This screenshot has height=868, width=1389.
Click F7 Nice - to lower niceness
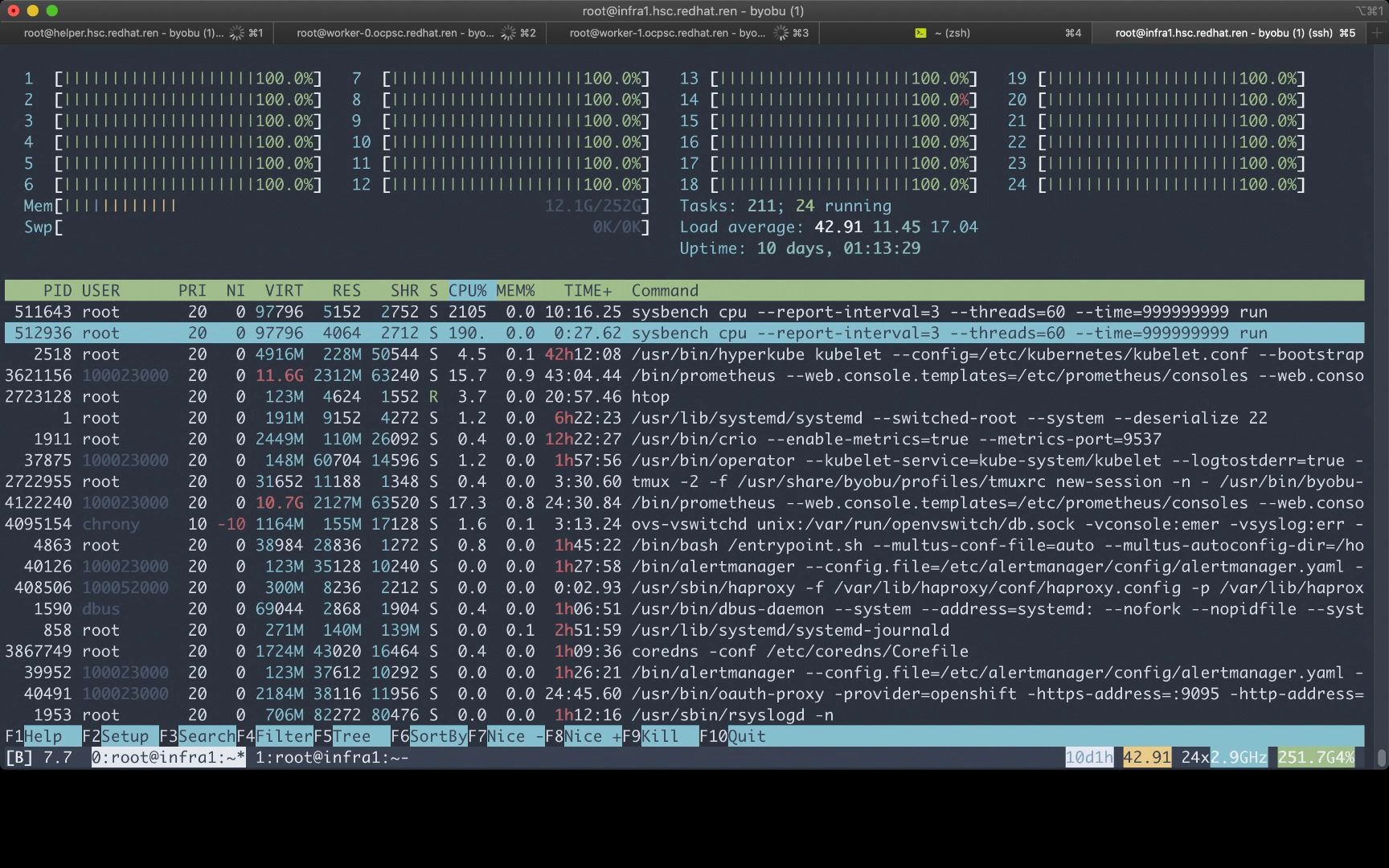coord(506,736)
